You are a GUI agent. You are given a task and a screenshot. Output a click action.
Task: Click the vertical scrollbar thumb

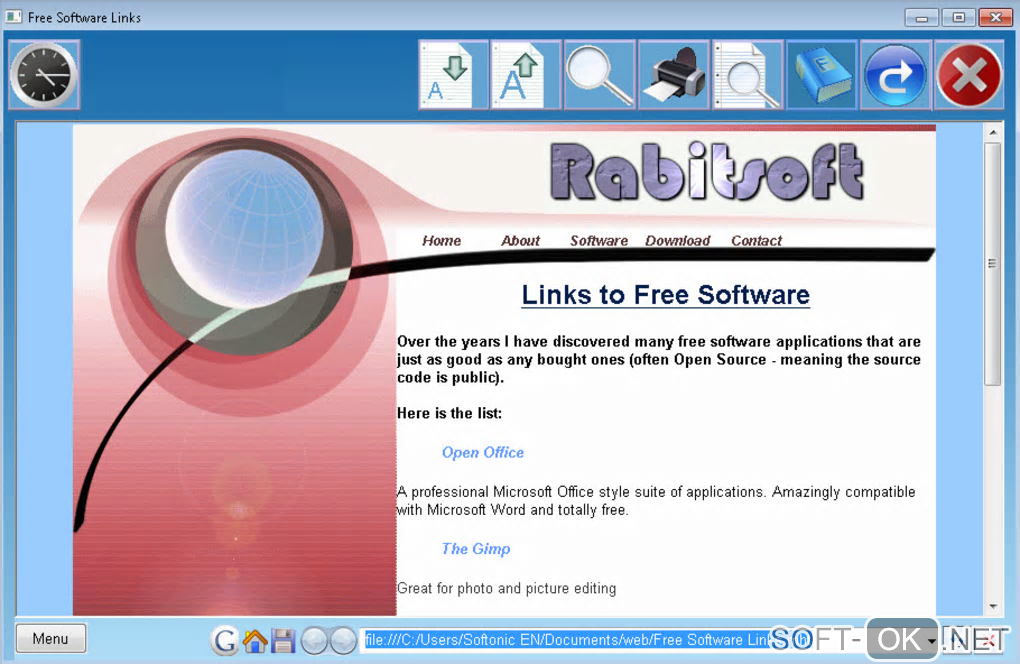[992, 263]
